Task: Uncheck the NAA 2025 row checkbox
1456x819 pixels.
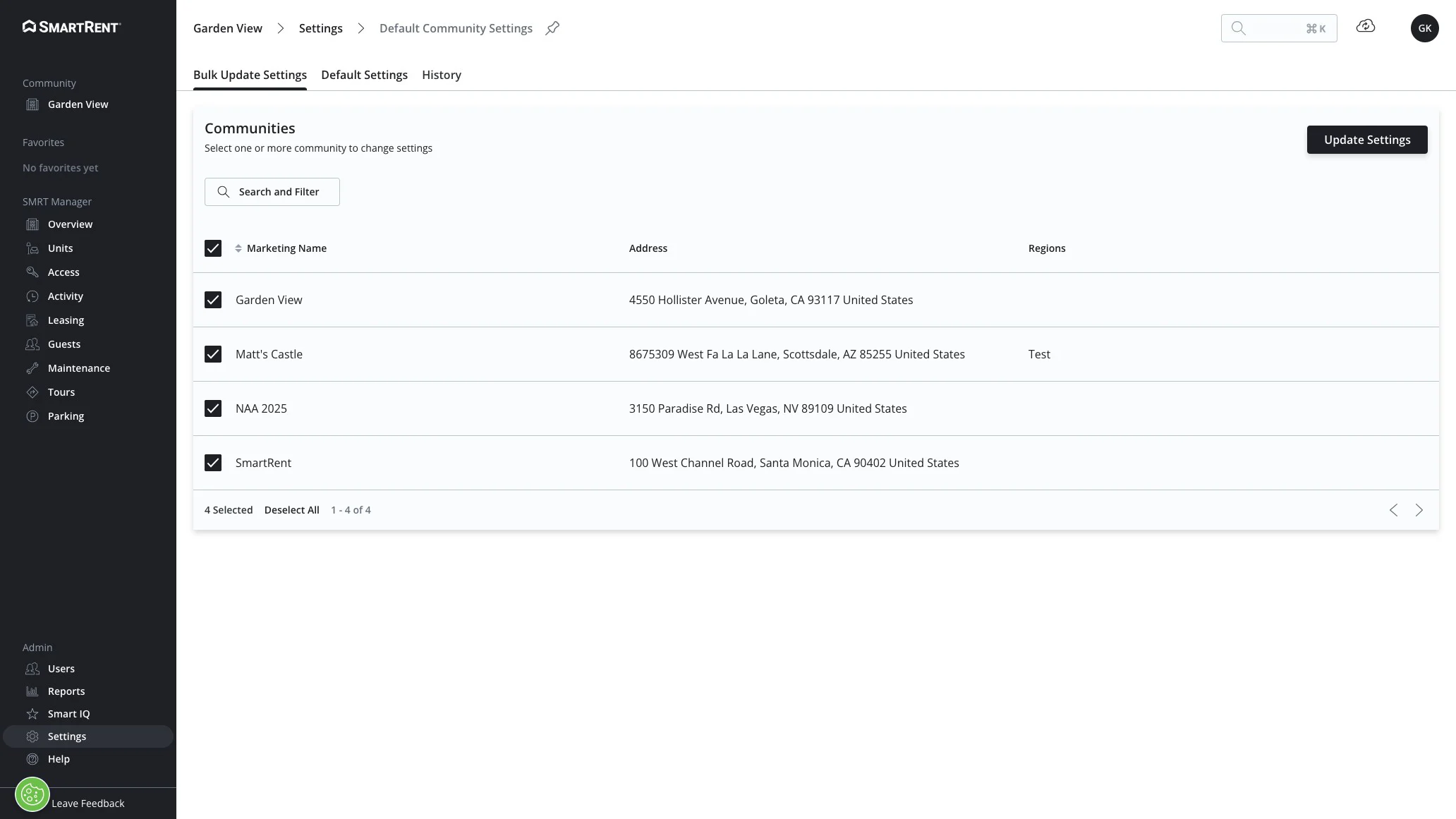Action: [x=213, y=408]
